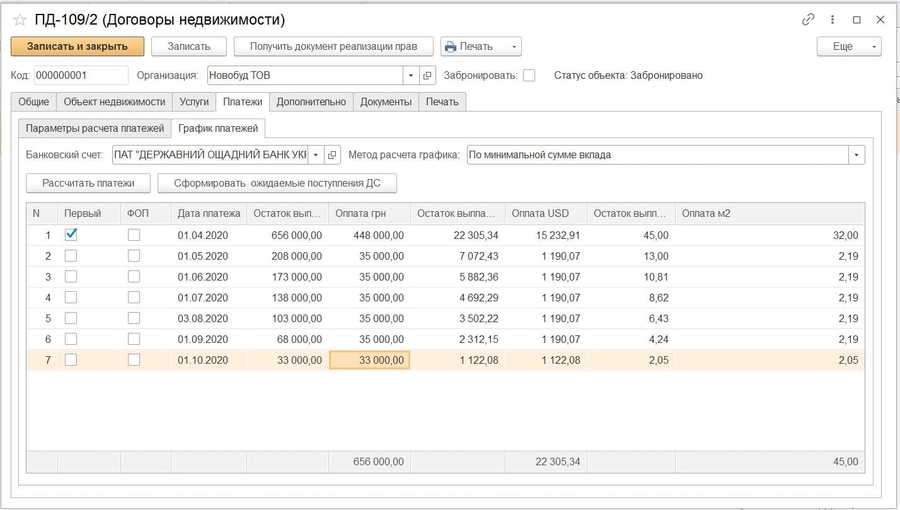Viewport: 900px width, 510px height.
Task: Open the Параметры расчета платежей tab
Action: [x=95, y=128]
